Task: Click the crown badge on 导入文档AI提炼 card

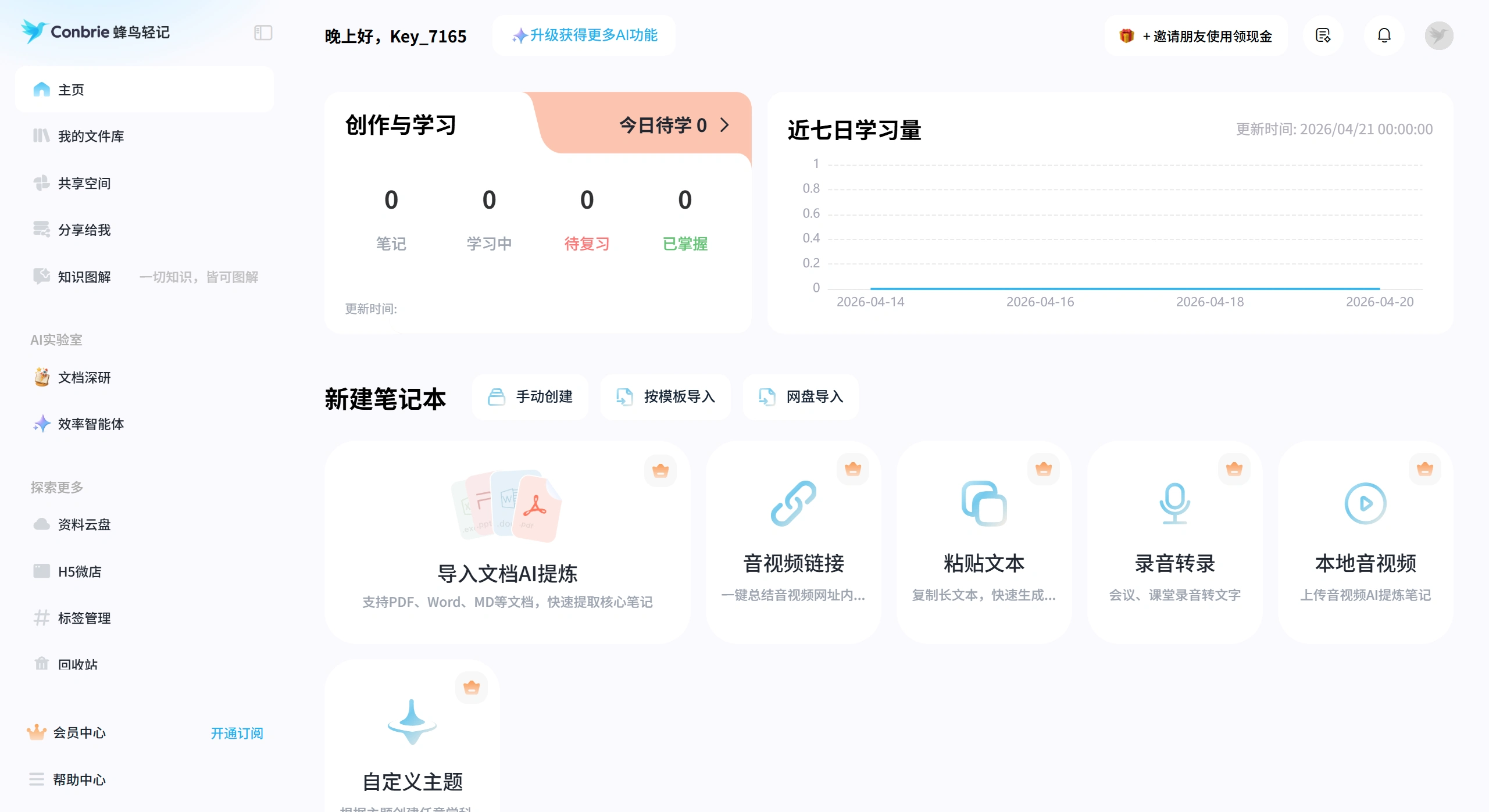Action: pyautogui.click(x=660, y=470)
